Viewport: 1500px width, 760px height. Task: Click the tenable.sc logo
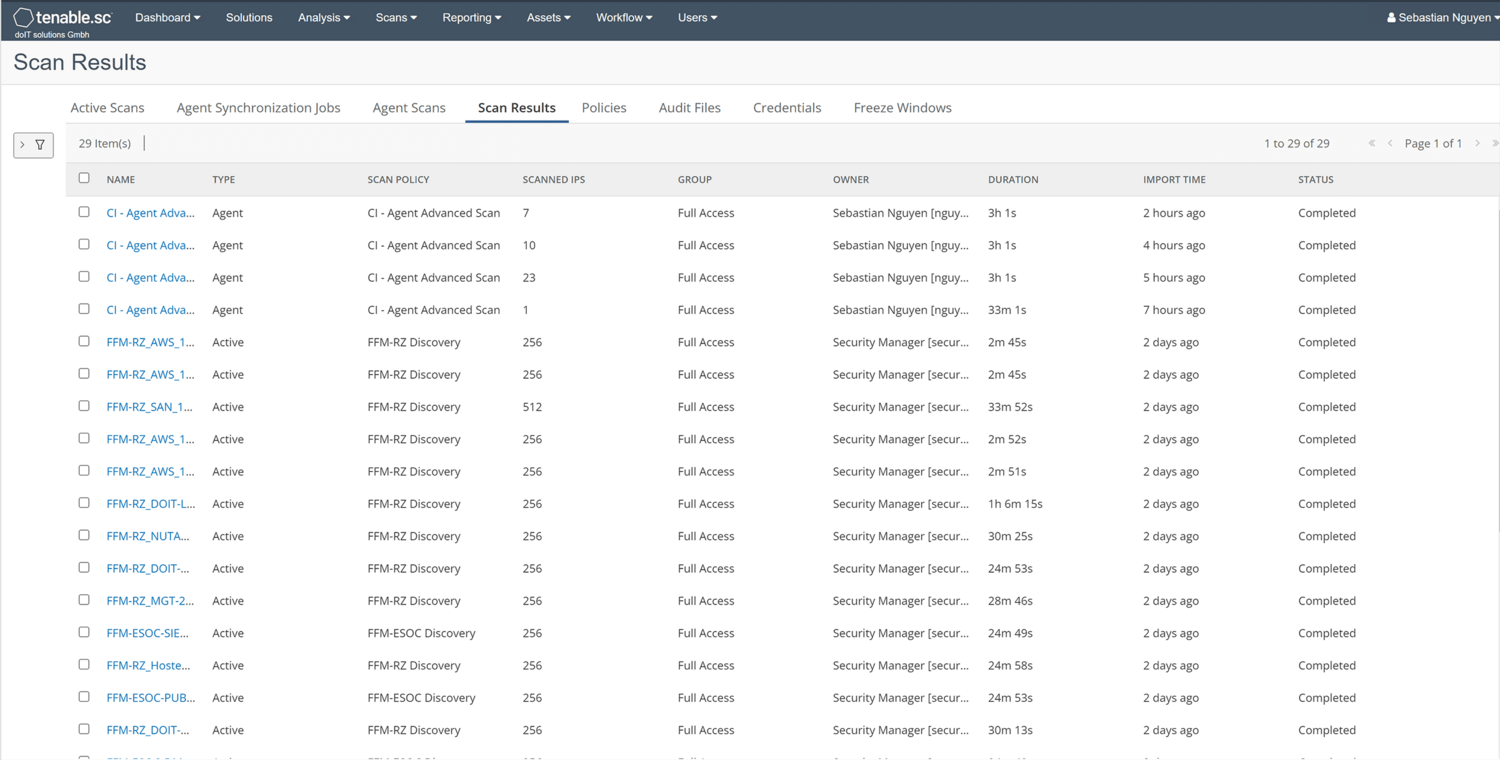(x=62, y=18)
